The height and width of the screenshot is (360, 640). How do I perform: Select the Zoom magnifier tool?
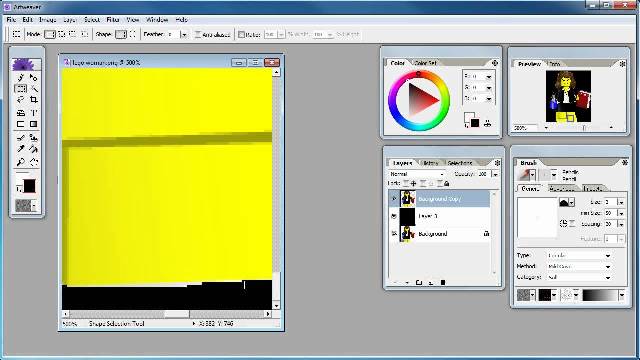pyautogui.click(x=20, y=162)
